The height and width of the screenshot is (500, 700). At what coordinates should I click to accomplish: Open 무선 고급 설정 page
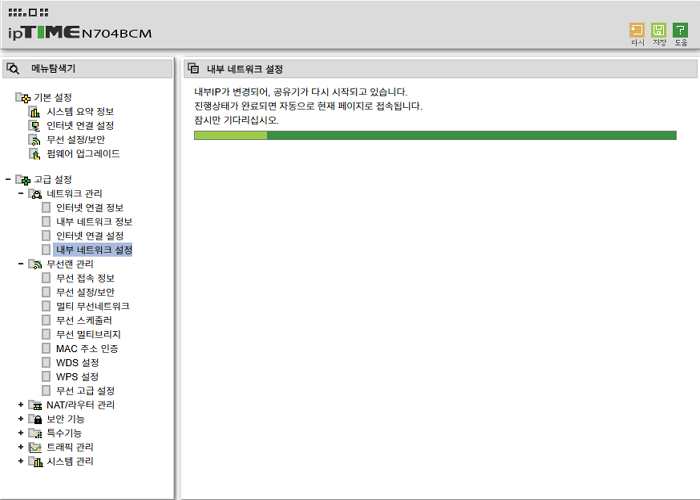coord(85,391)
